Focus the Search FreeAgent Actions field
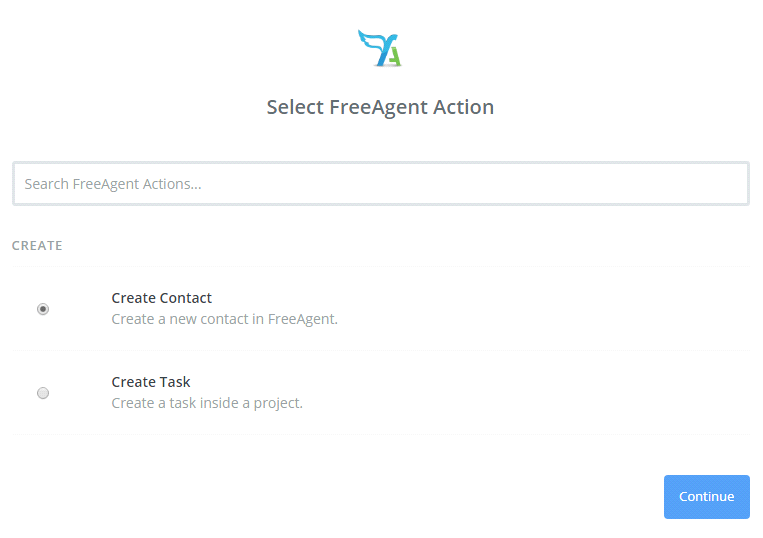Screen dimensions: 763x538 click(381, 184)
